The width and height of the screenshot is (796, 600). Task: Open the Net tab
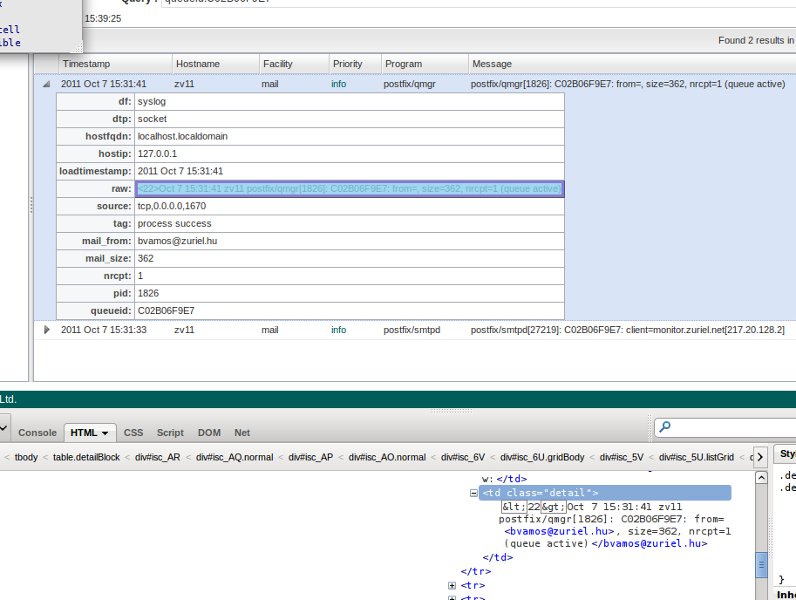tap(242, 433)
